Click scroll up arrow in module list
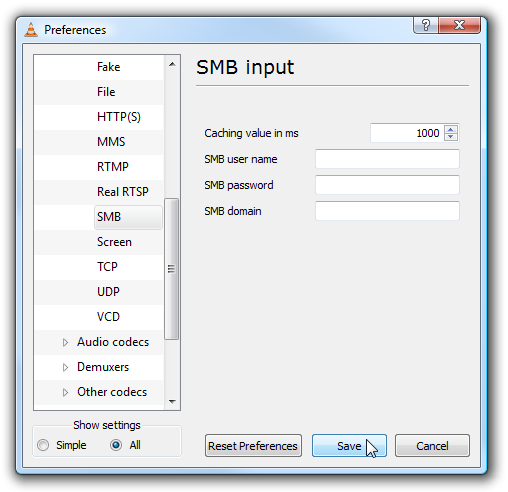Image resolution: width=508 pixels, height=492 pixels. 172,64
